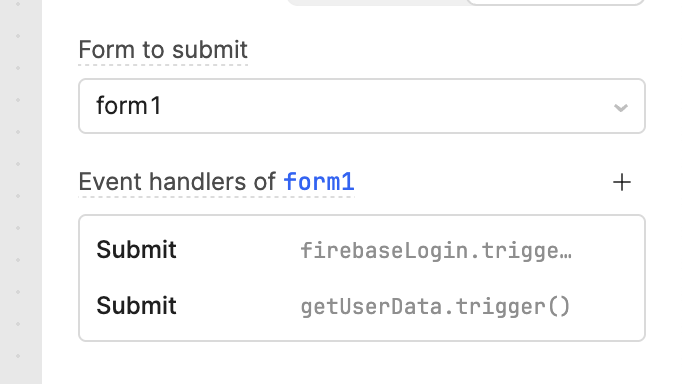
Task: Open the Form to submit dropdown
Action: (362, 106)
